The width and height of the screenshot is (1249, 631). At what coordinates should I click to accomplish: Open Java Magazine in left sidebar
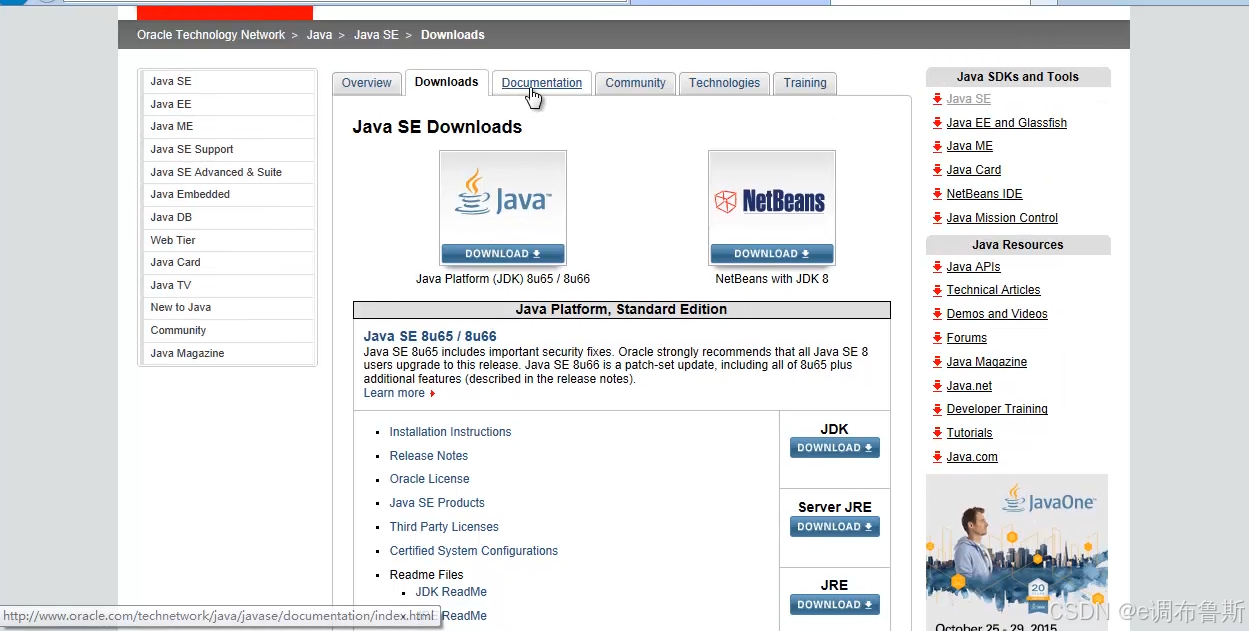click(229, 353)
